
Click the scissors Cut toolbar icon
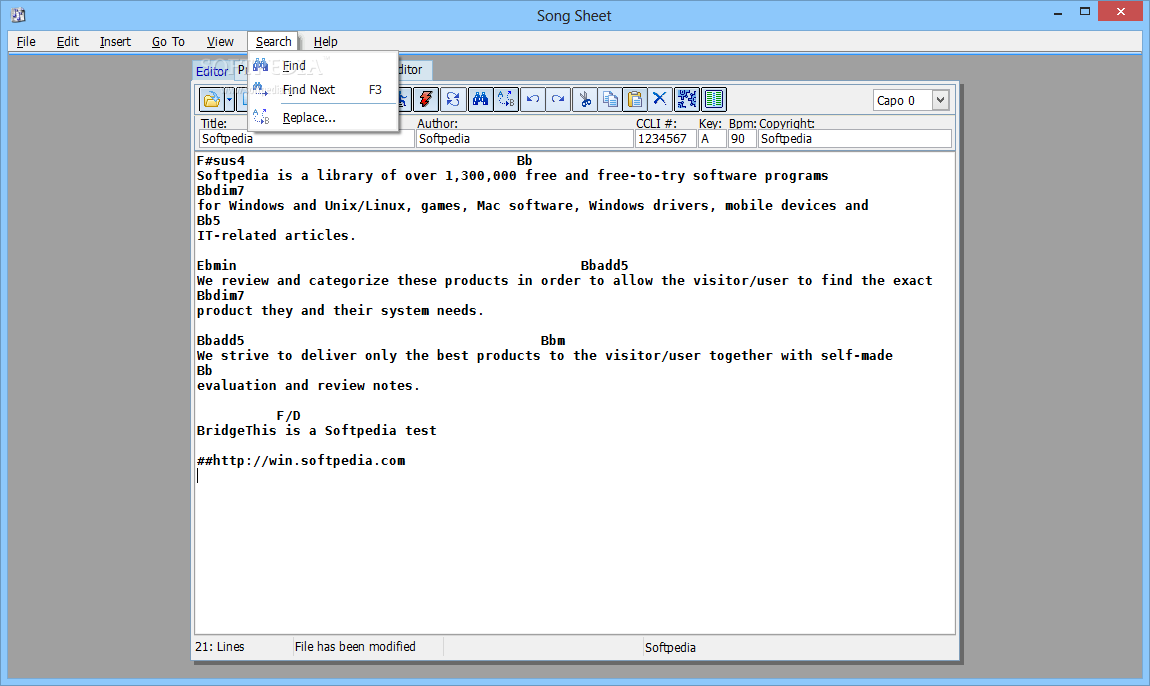tap(585, 99)
